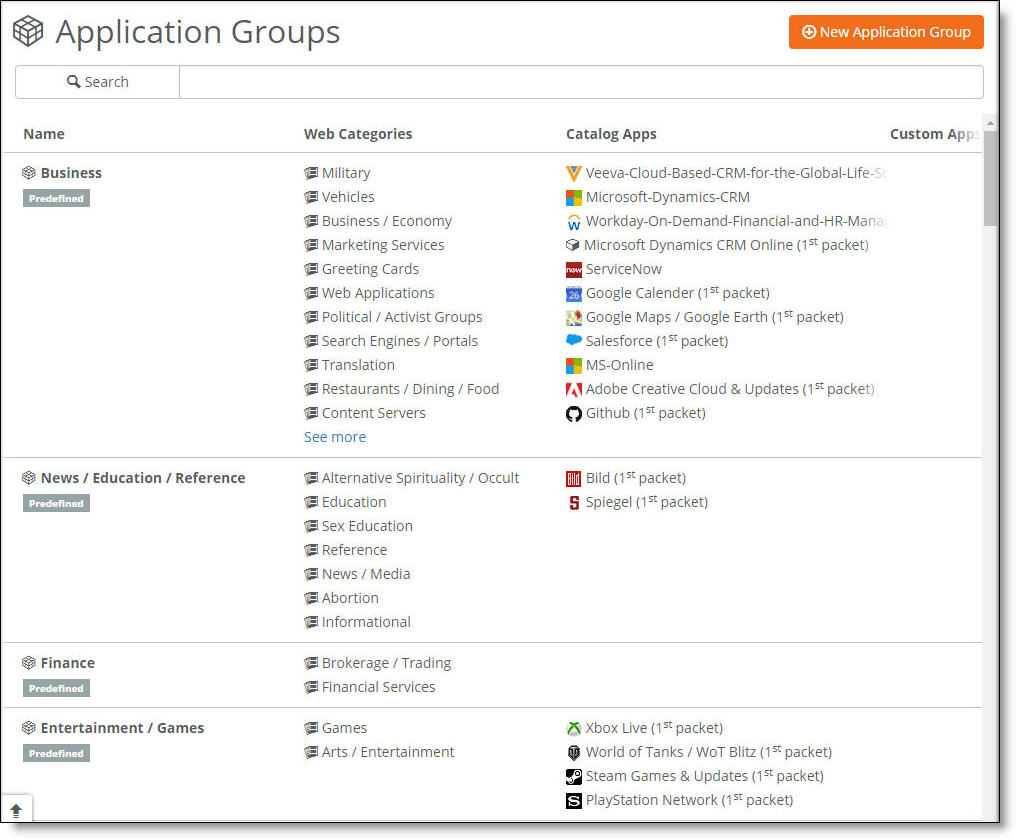Select the Web Applications category
Image resolution: width=1016 pixels, height=839 pixels.
click(378, 293)
